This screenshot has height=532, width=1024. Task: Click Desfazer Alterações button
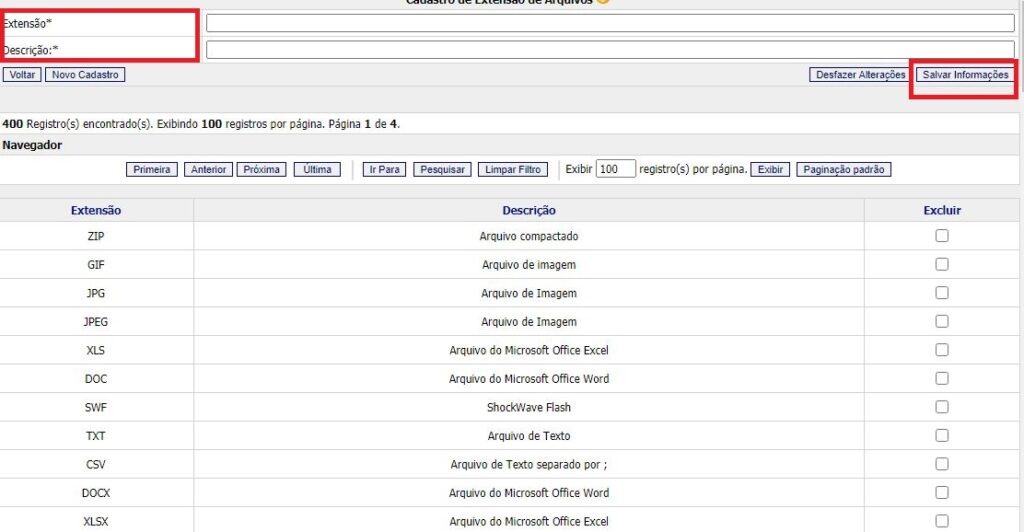pos(860,75)
